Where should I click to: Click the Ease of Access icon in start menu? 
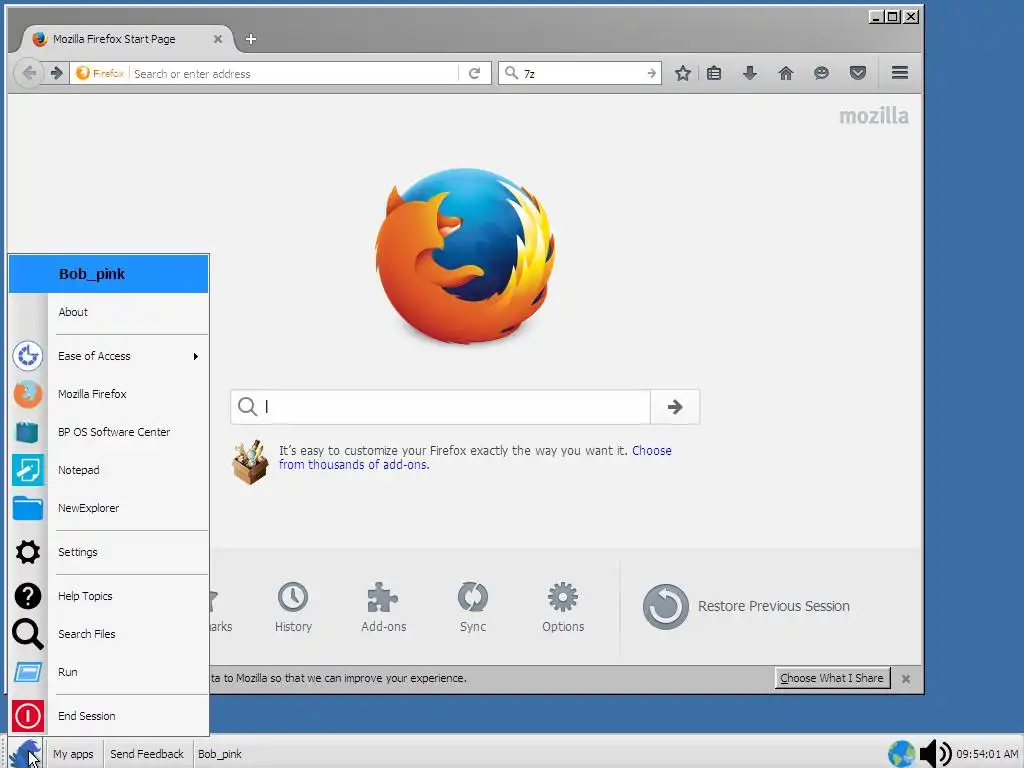pos(27,356)
